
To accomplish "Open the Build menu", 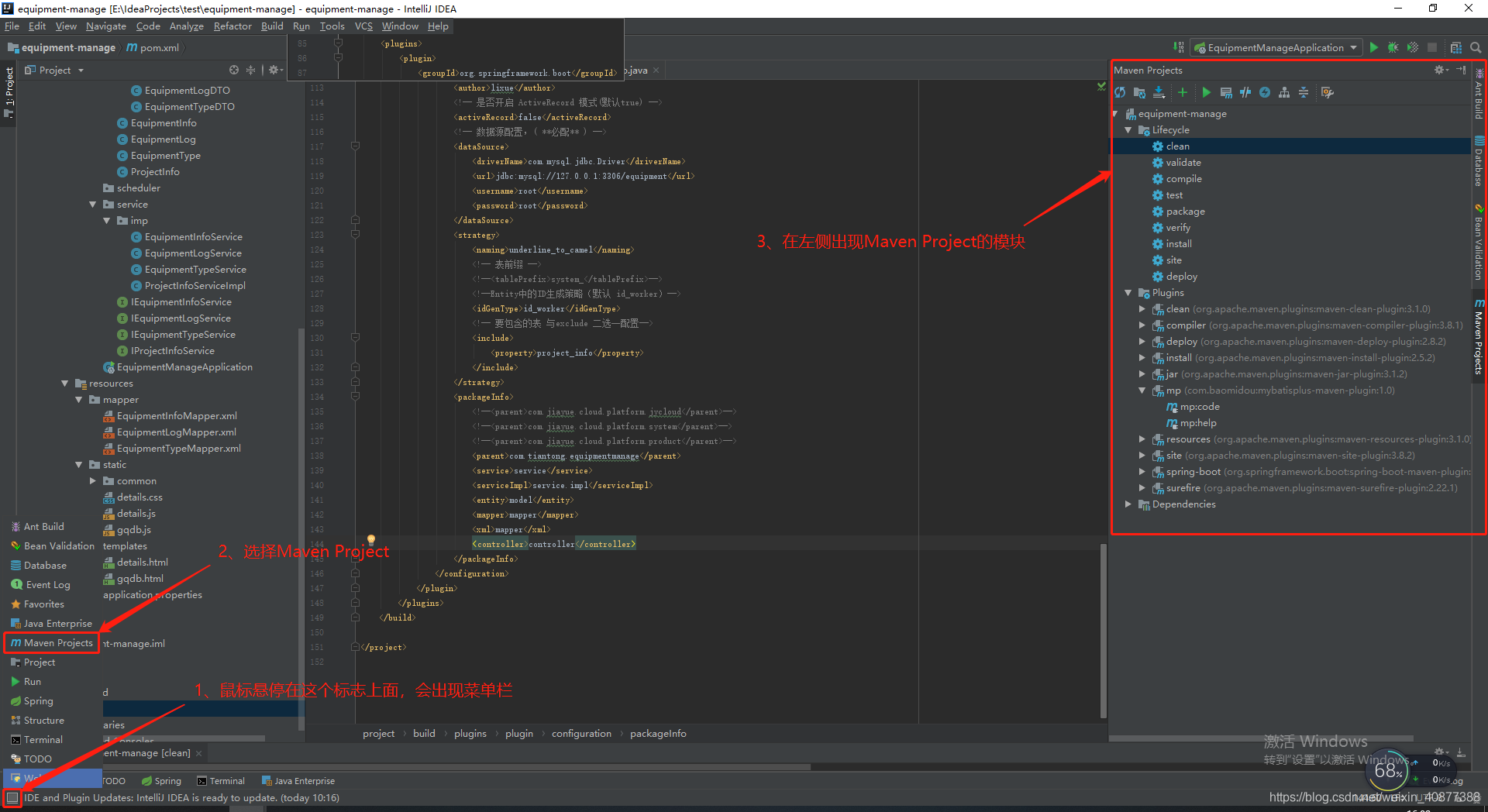I will (272, 26).
